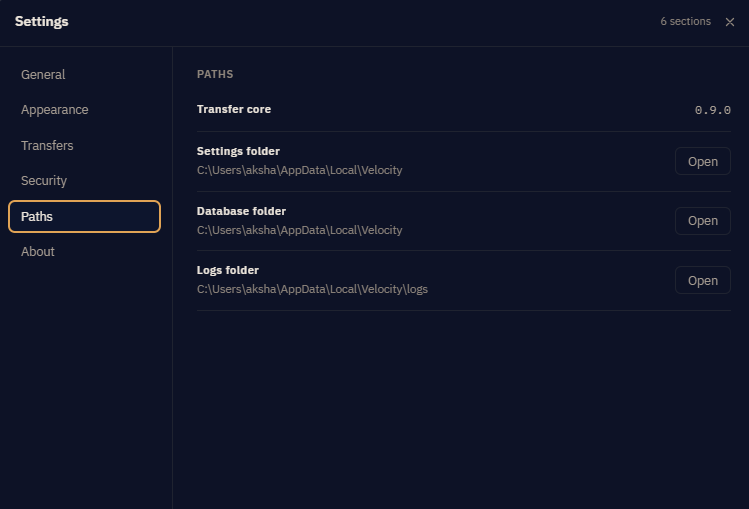Screen dimensions: 749x509
Task: Open the Logs folder
Action: click(x=703, y=280)
